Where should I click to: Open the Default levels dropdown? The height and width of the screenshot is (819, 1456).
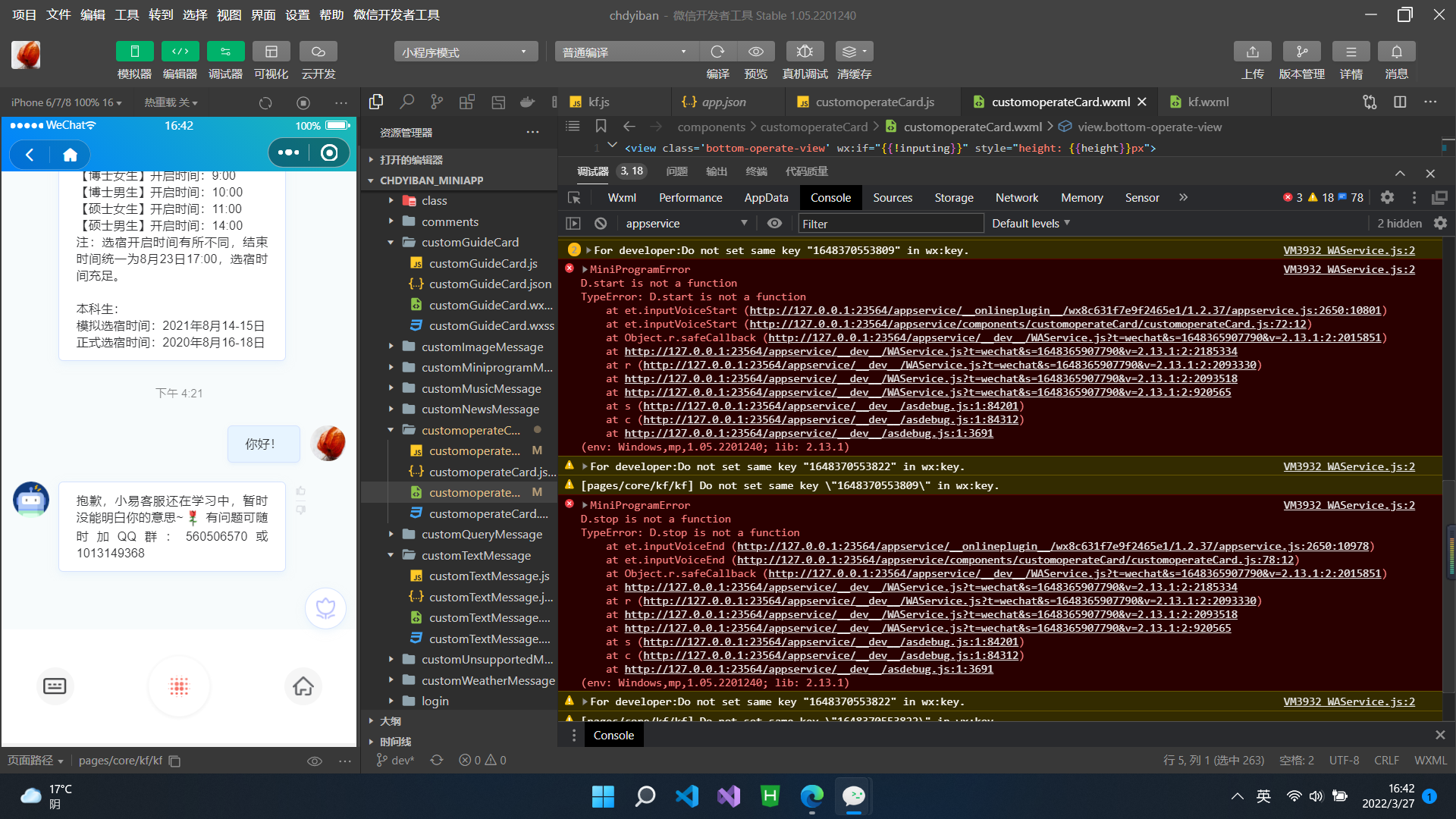click(1031, 224)
